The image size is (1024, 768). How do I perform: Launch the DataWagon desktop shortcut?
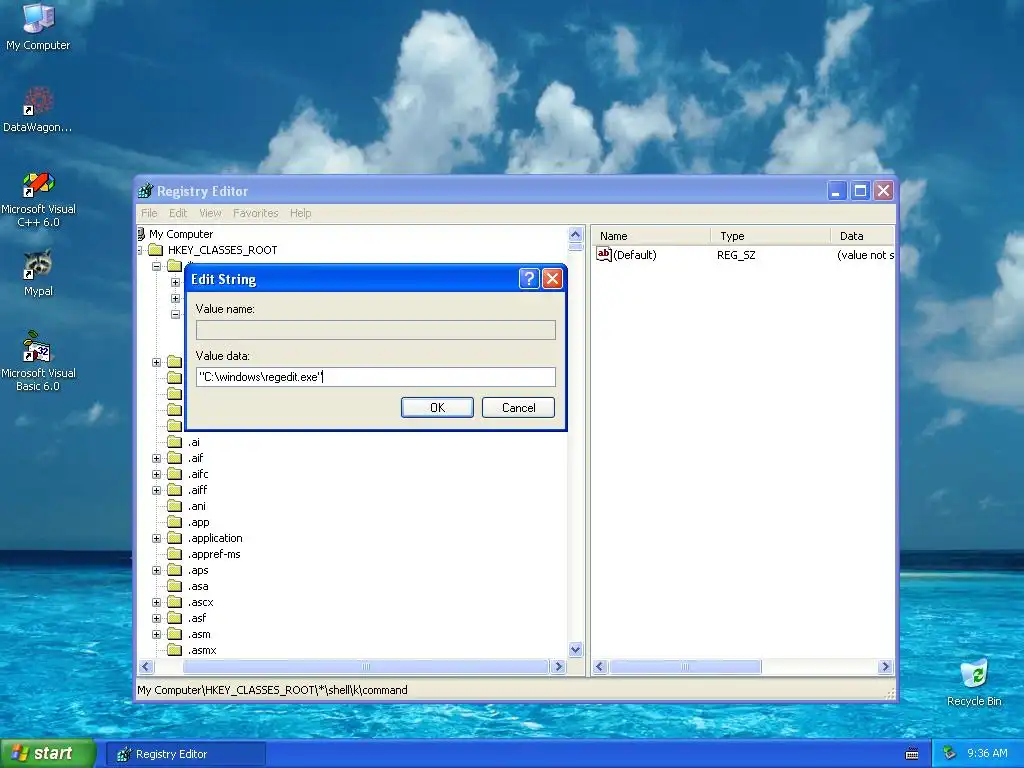[38, 109]
